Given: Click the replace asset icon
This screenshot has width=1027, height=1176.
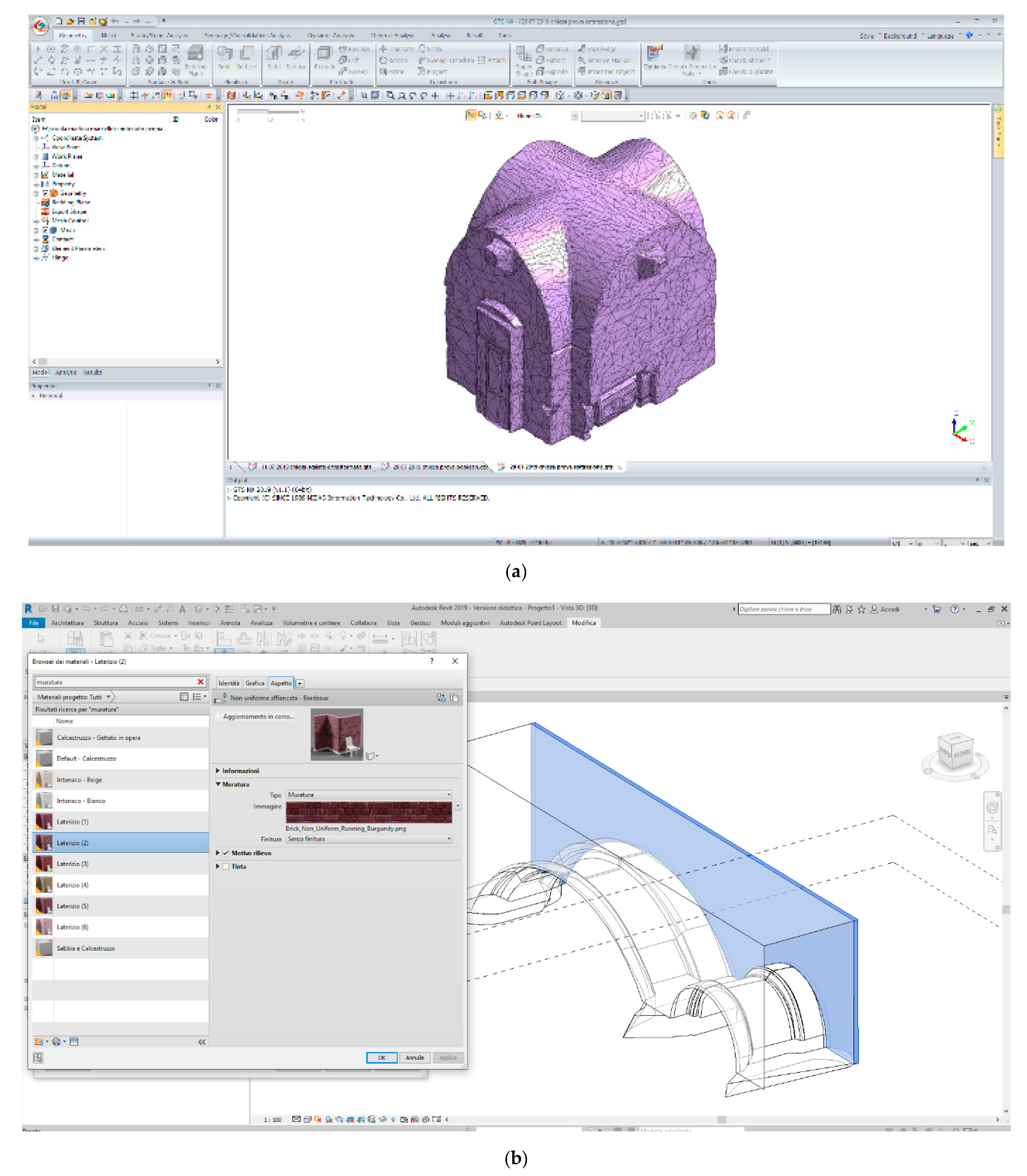Looking at the screenshot, I should 441,697.
